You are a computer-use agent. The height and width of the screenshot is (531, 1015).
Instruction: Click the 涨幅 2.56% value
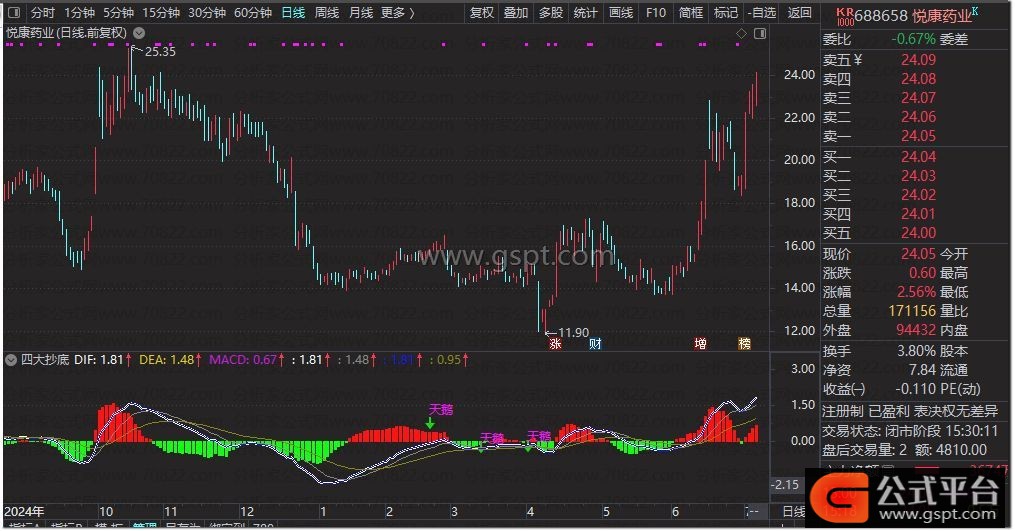click(x=916, y=292)
